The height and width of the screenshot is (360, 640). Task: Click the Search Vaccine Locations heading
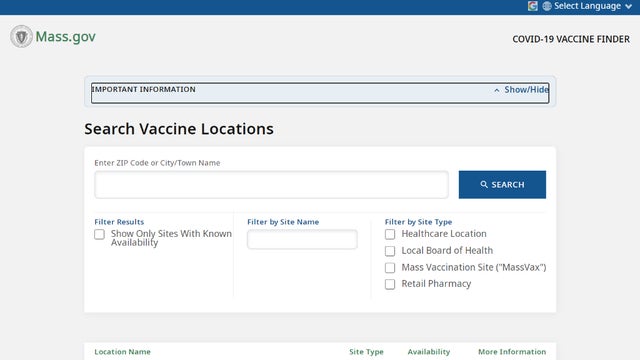coord(179,129)
